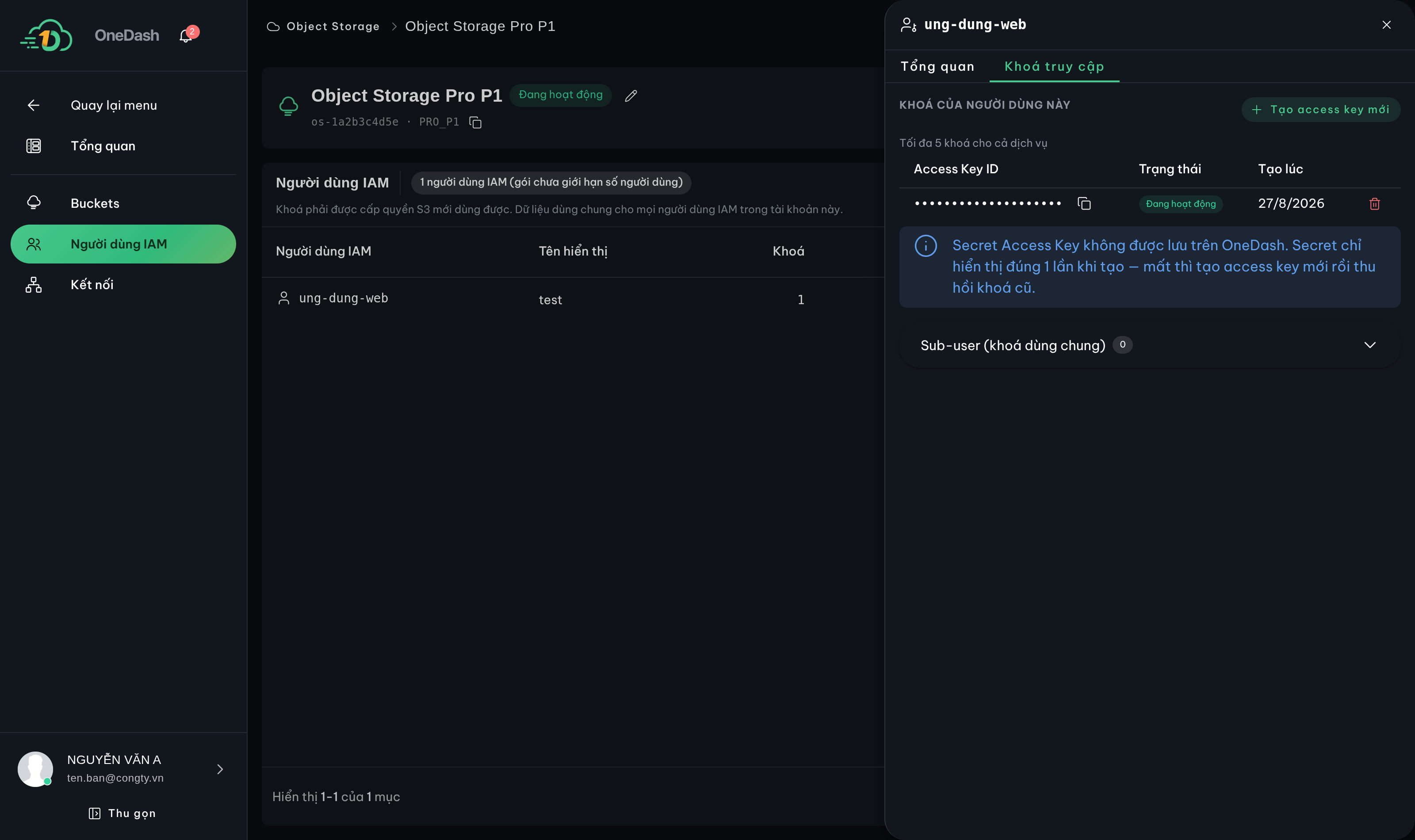This screenshot has height=840, width=1415.
Task: Click Tạo access key mới button
Action: 1321,110
